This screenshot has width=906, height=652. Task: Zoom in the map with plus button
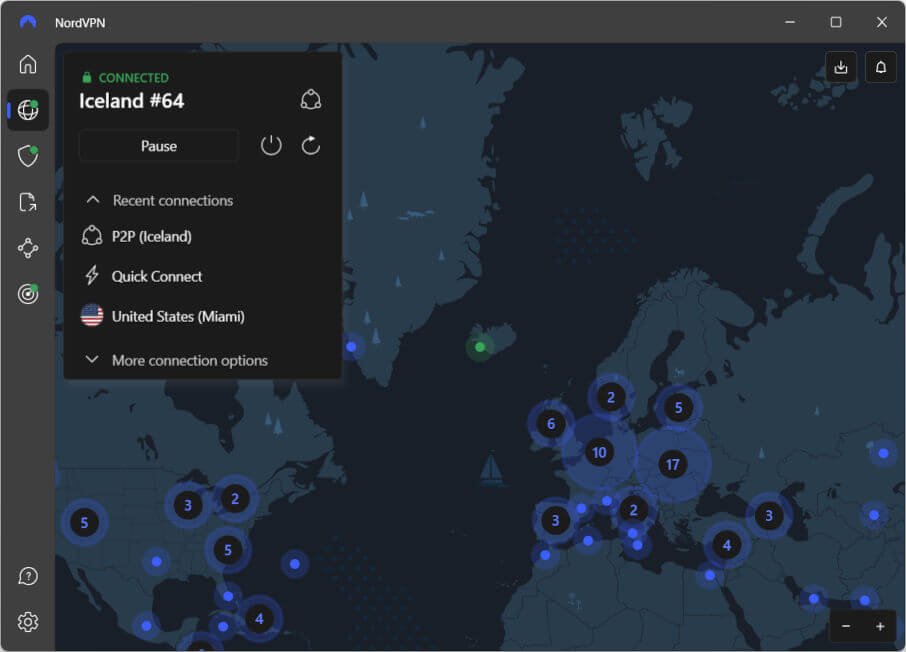(x=879, y=626)
